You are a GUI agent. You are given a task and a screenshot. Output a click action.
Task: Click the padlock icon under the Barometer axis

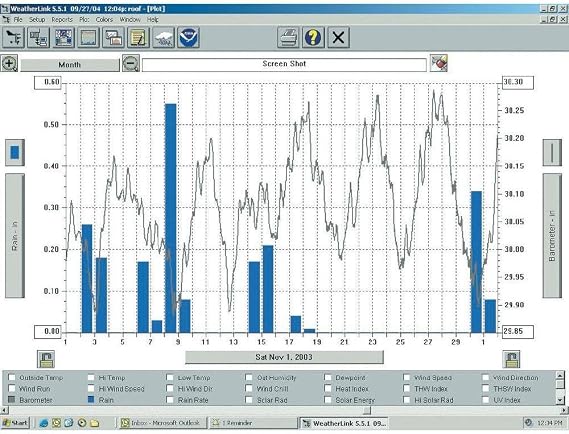click(x=511, y=359)
